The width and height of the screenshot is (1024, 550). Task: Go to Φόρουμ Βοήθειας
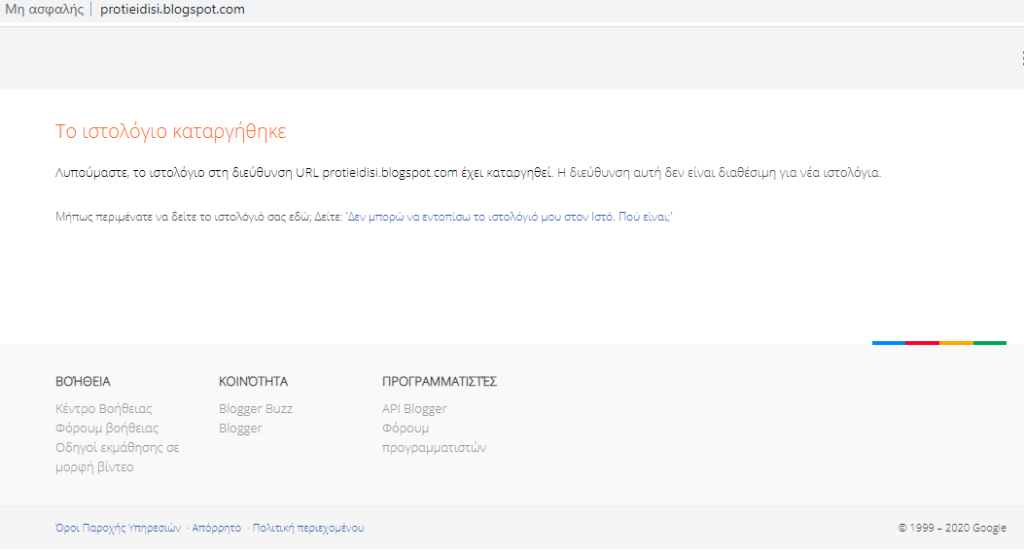(x=107, y=428)
